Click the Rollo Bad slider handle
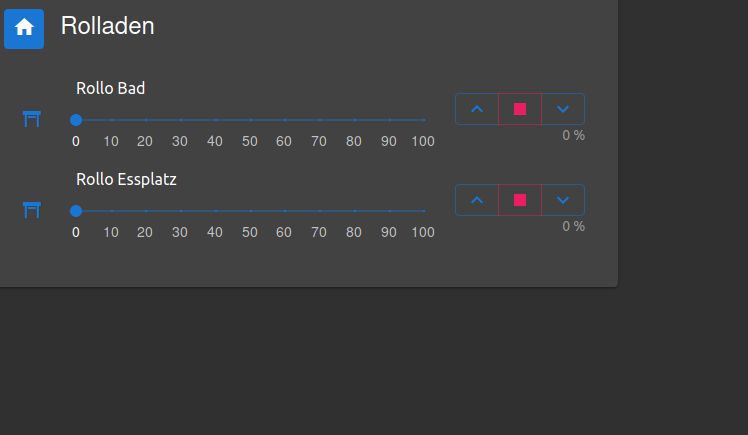 [x=76, y=120]
